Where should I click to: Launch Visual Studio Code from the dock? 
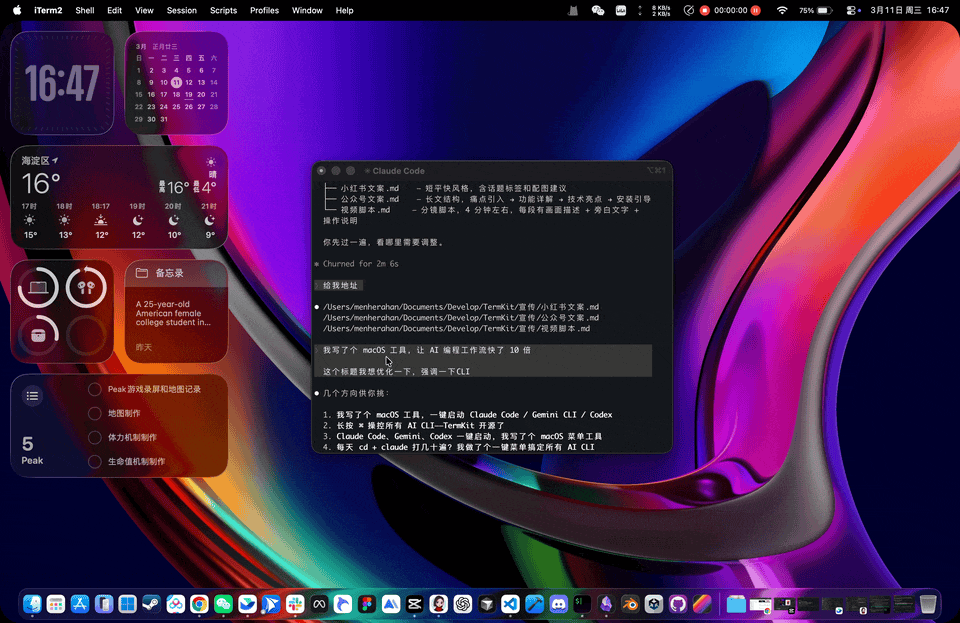[510, 605]
